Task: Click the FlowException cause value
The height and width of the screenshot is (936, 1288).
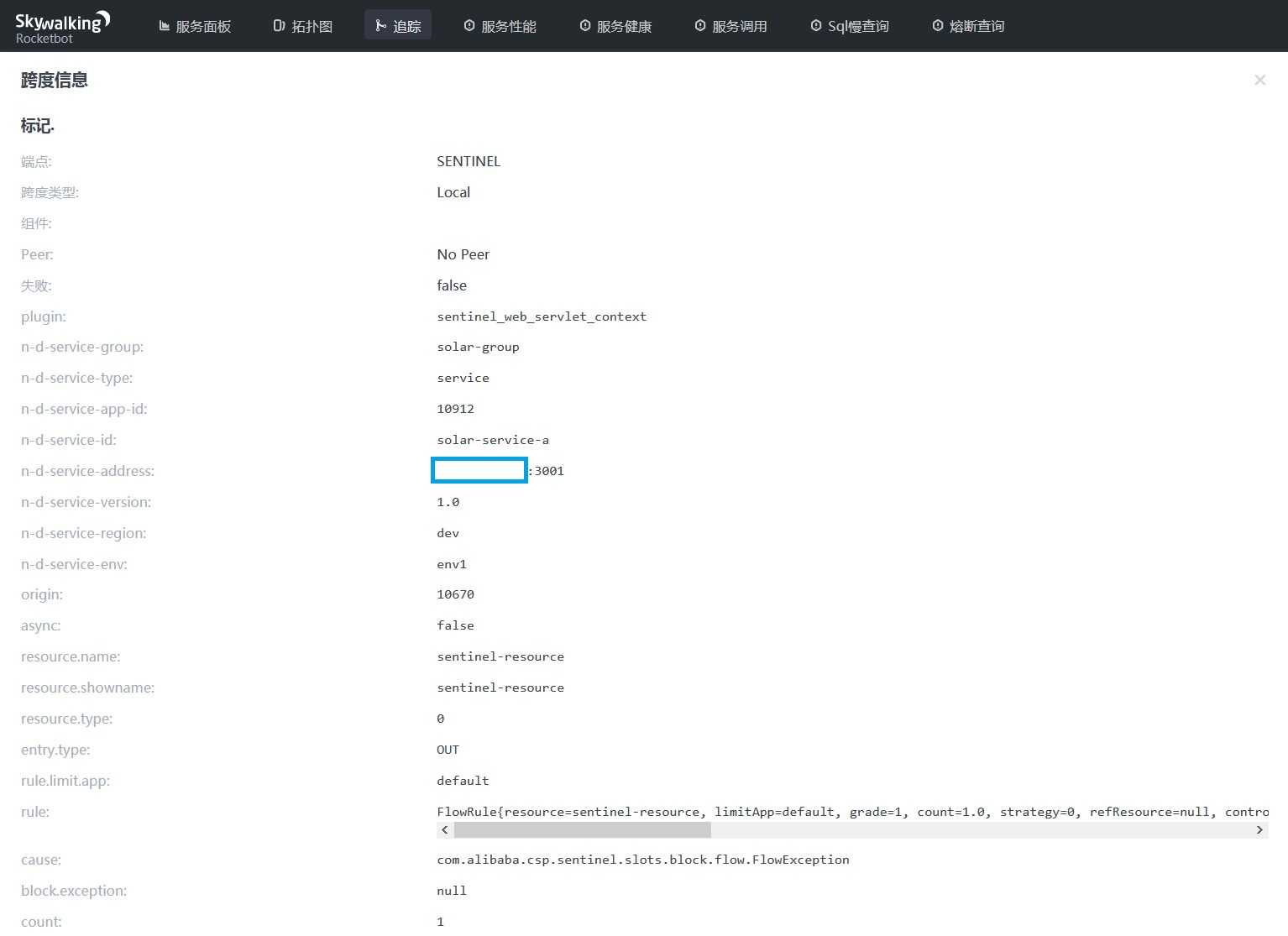Action: (x=643, y=860)
